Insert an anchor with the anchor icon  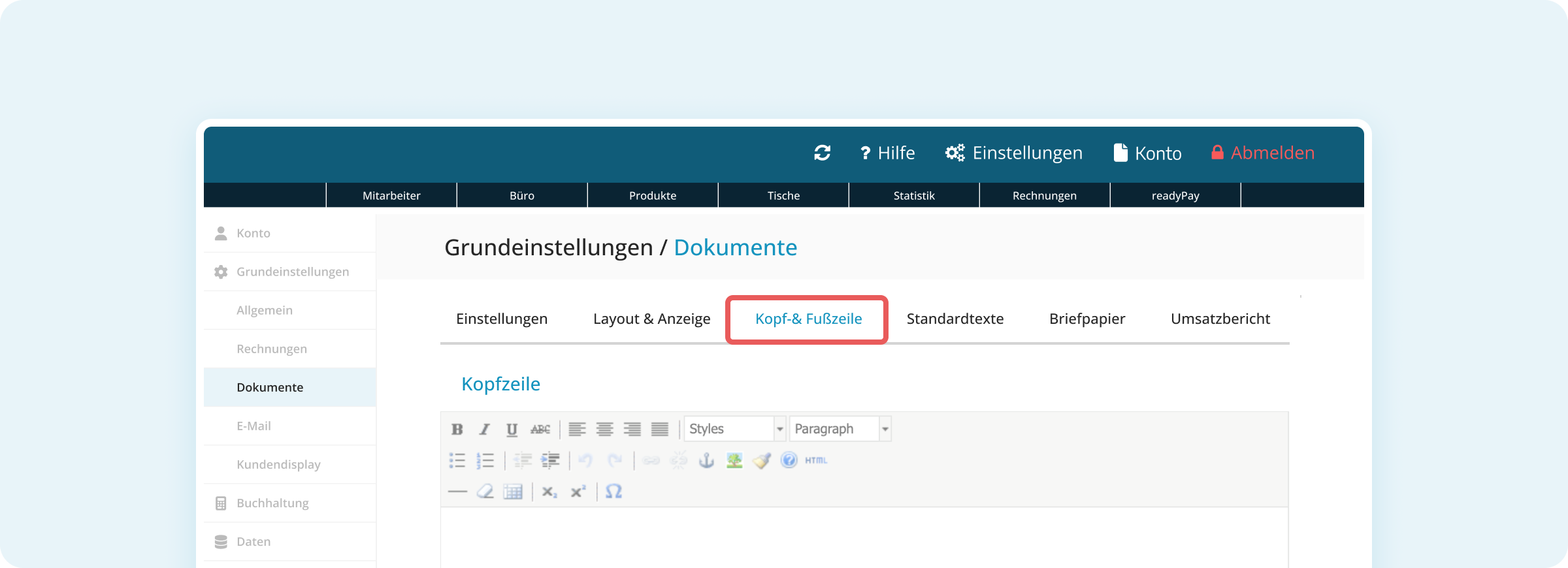(706, 460)
